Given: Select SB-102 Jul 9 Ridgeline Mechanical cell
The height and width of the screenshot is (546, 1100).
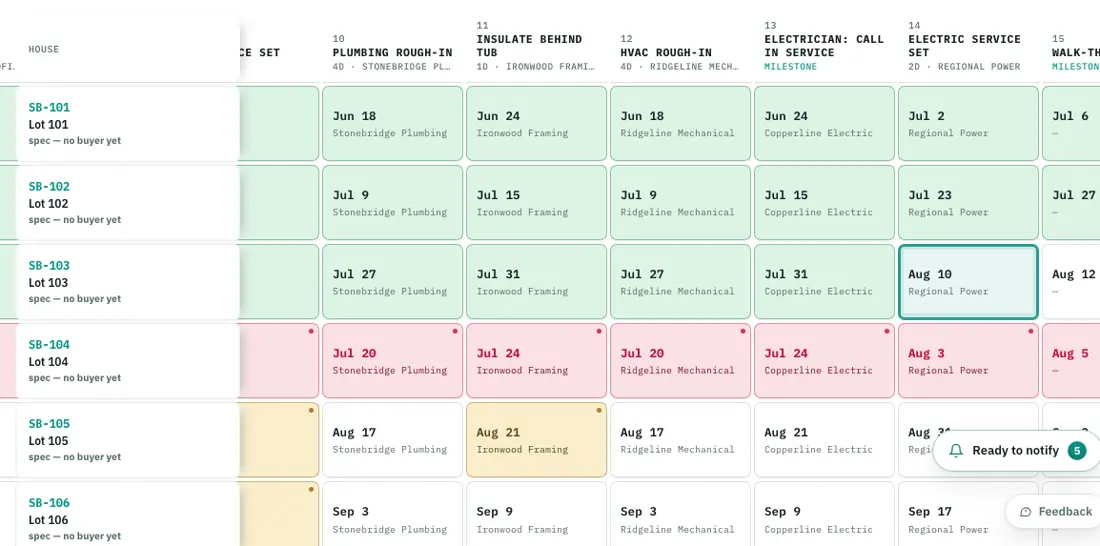Looking at the screenshot, I should tap(680, 203).
